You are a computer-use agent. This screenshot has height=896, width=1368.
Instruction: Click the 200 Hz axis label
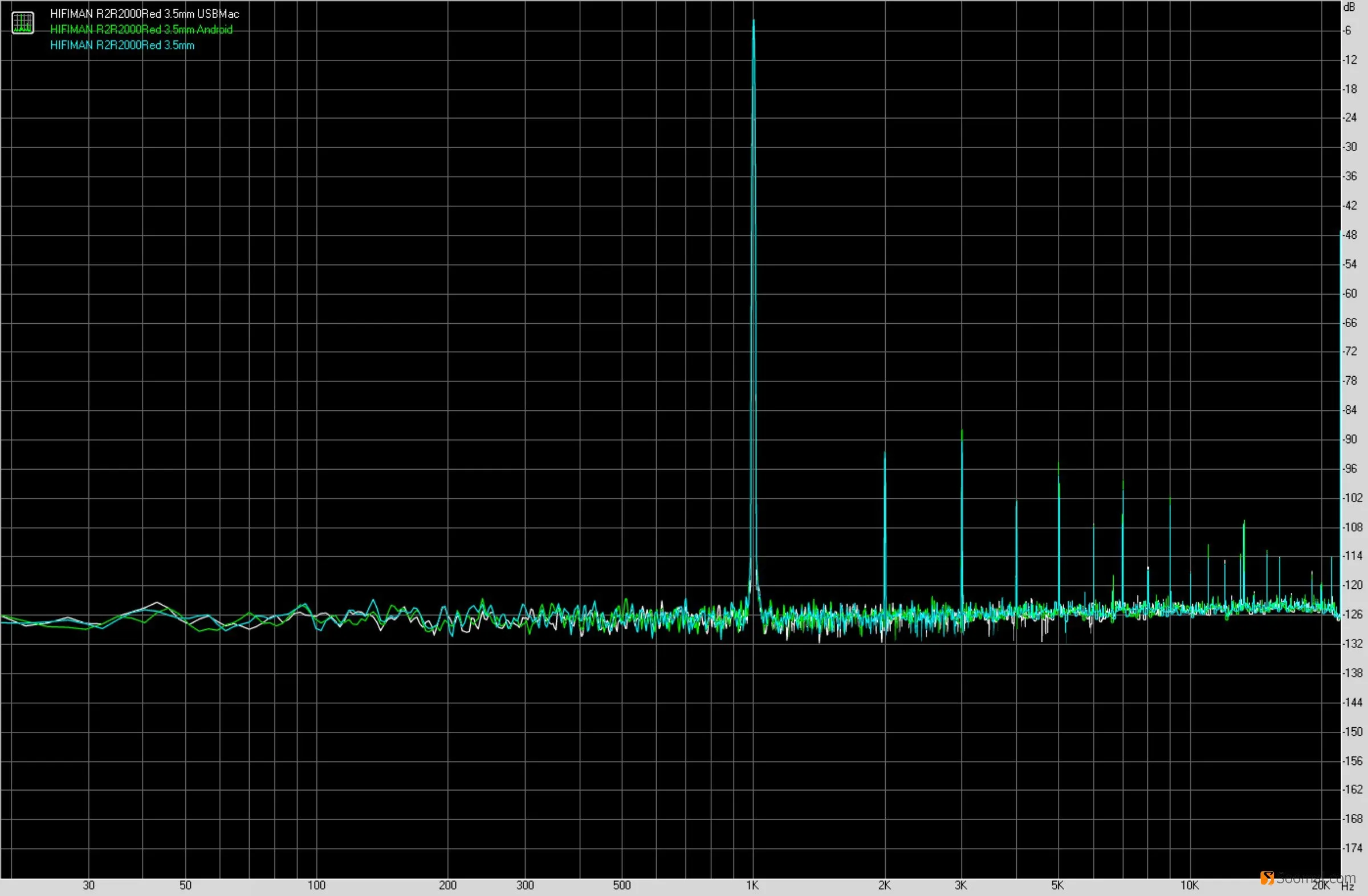click(x=448, y=885)
